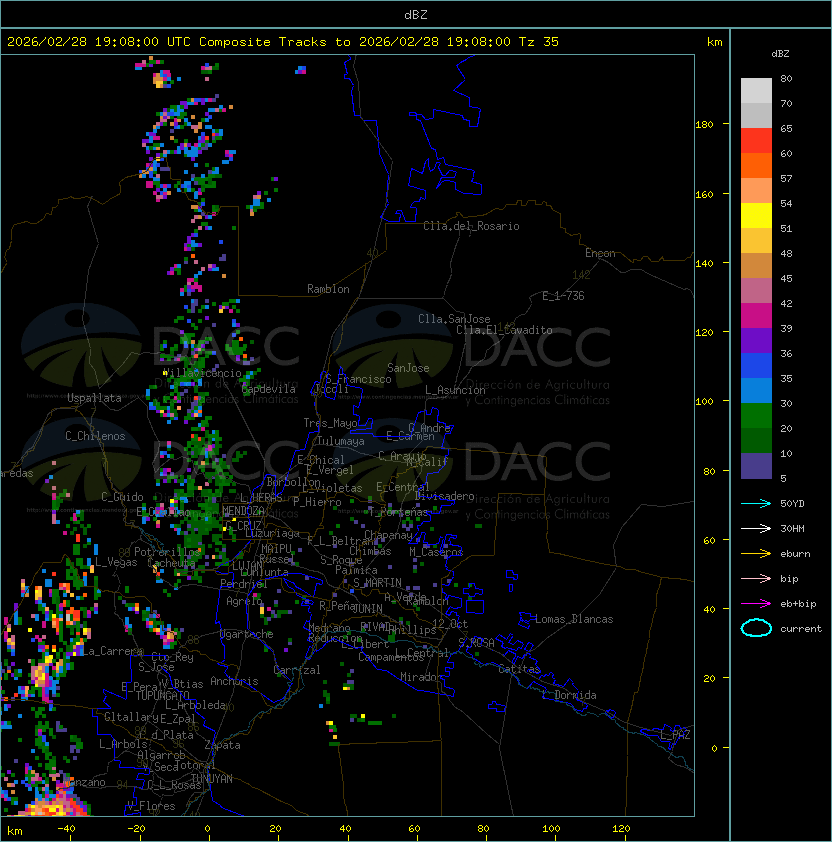
Task: Select the red 60-65 dBZ color band
Action: (756, 141)
